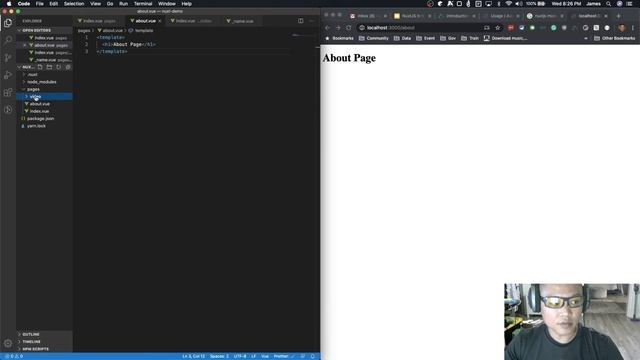Click errors and warnings count in status bar
Viewport: 640px width, 360px height.
[x=14, y=356]
